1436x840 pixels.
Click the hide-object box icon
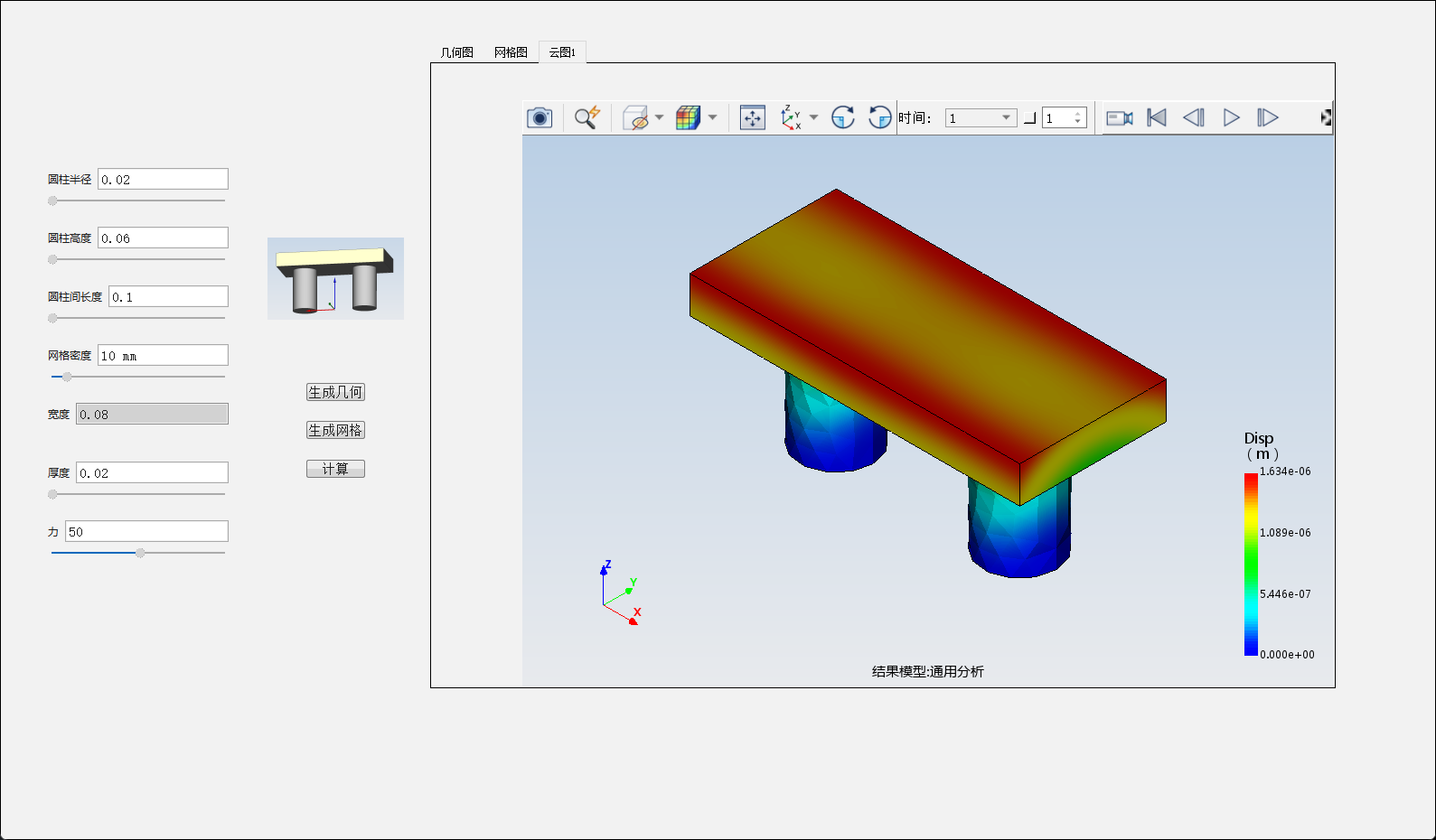click(636, 117)
